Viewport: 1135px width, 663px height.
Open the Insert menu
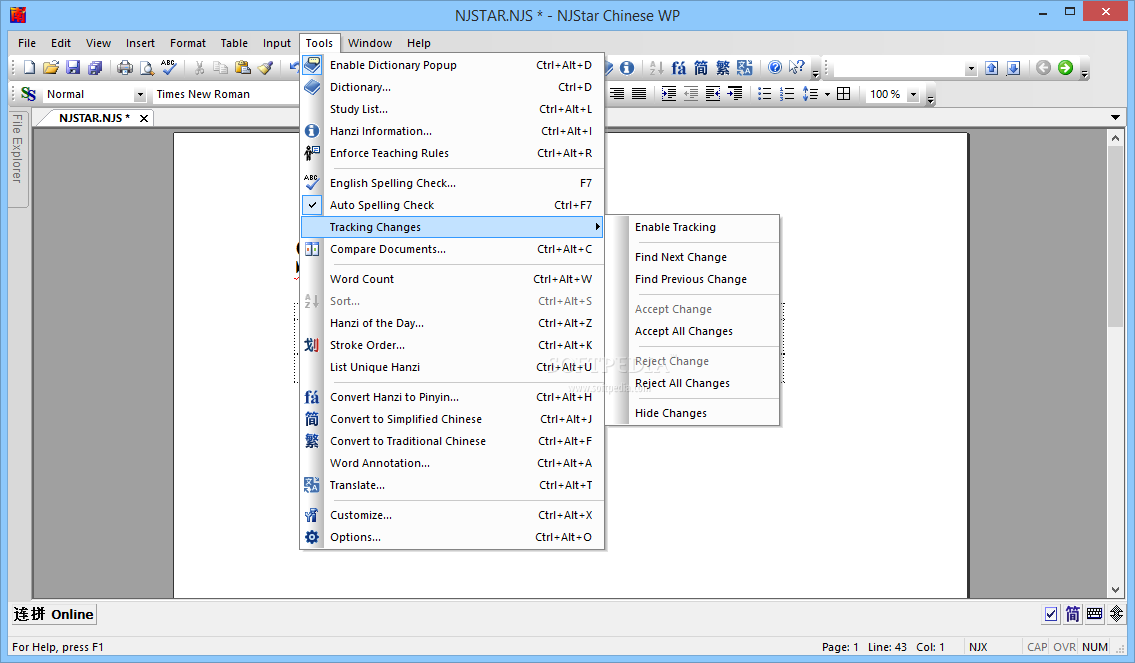tap(140, 43)
